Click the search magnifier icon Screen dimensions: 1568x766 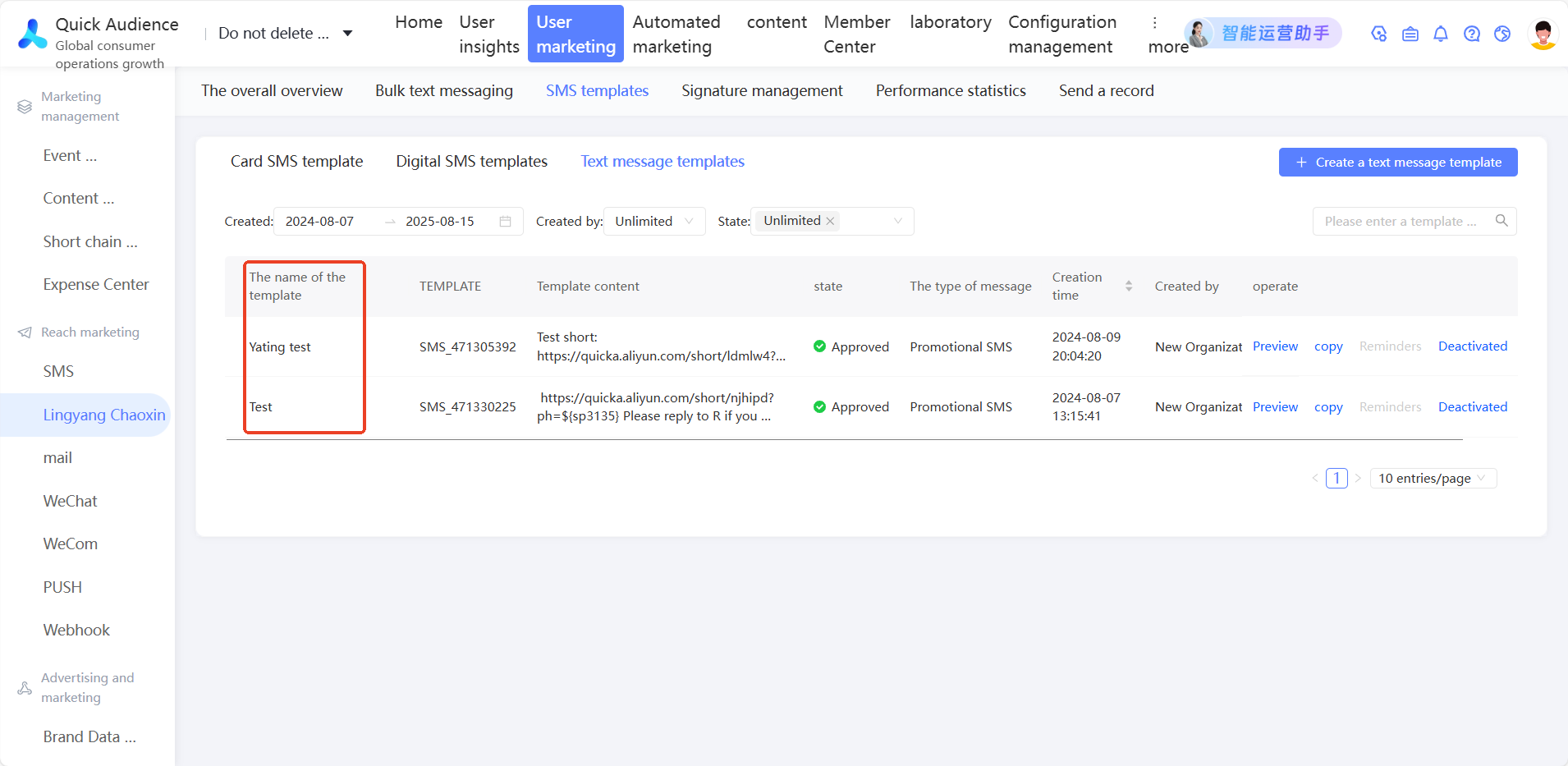1502,221
